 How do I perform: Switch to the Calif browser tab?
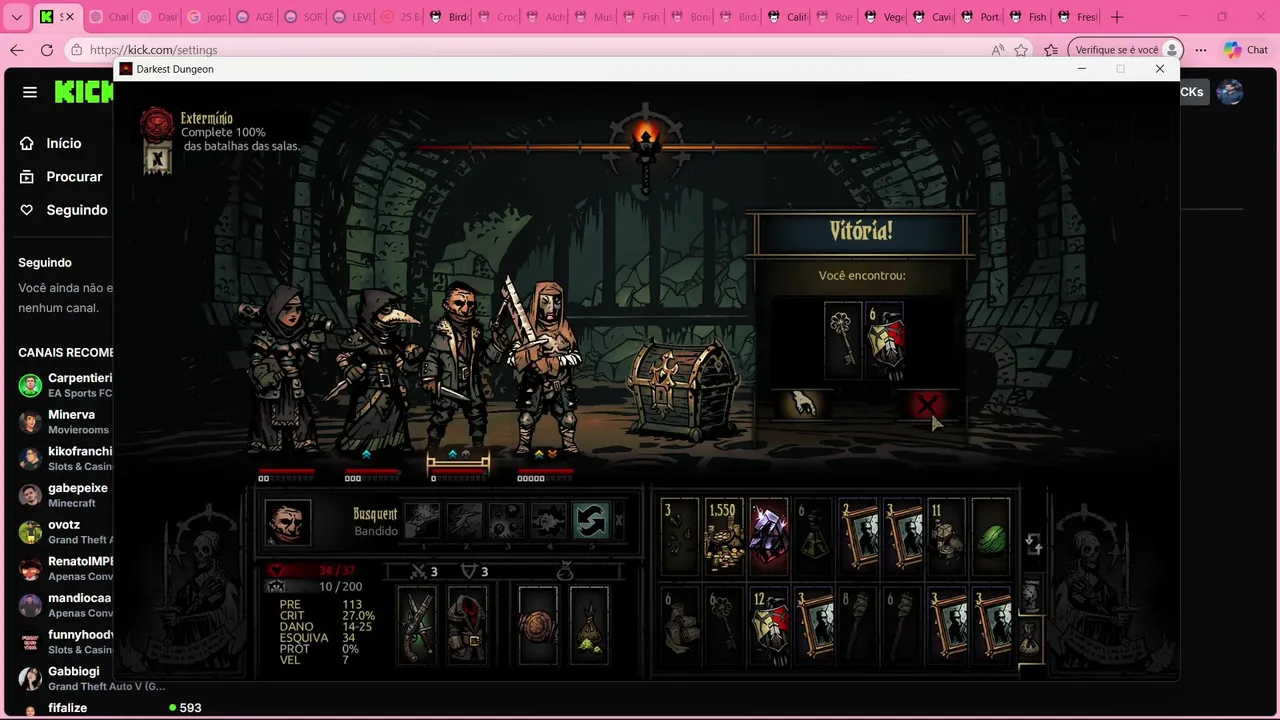(x=785, y=17)
